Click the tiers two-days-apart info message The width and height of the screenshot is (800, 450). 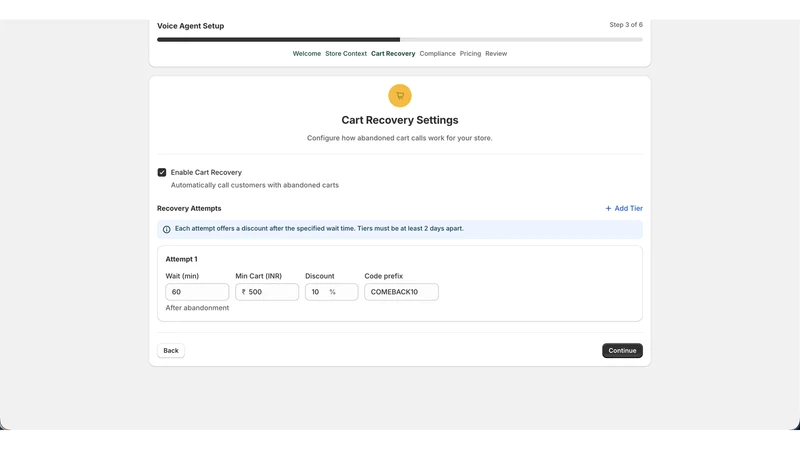click(x=319, y=229)
